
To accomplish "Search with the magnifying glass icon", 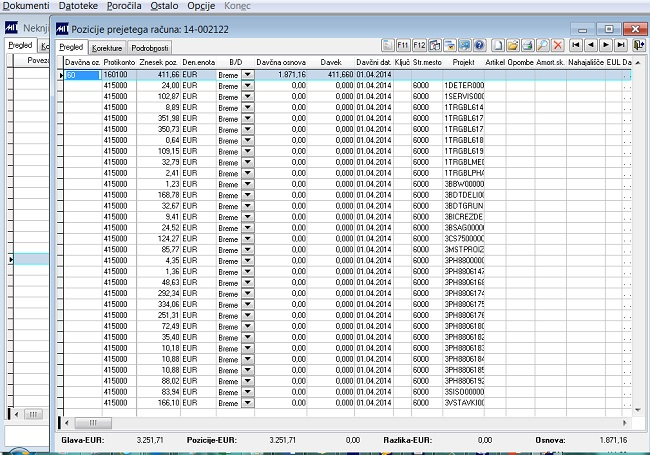I will pos(541,45).
